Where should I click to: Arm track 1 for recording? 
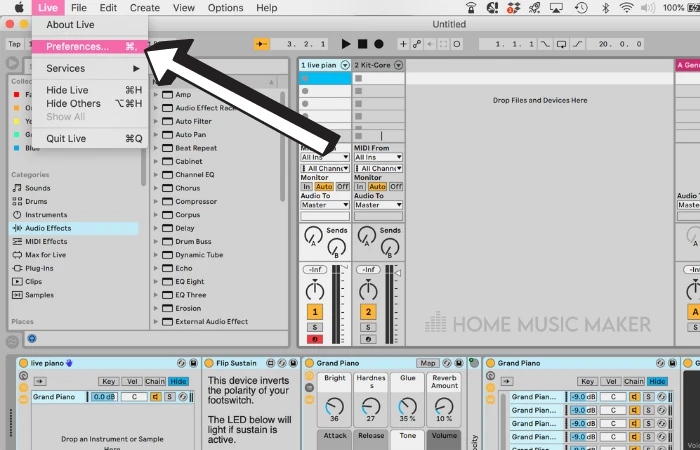315,339
